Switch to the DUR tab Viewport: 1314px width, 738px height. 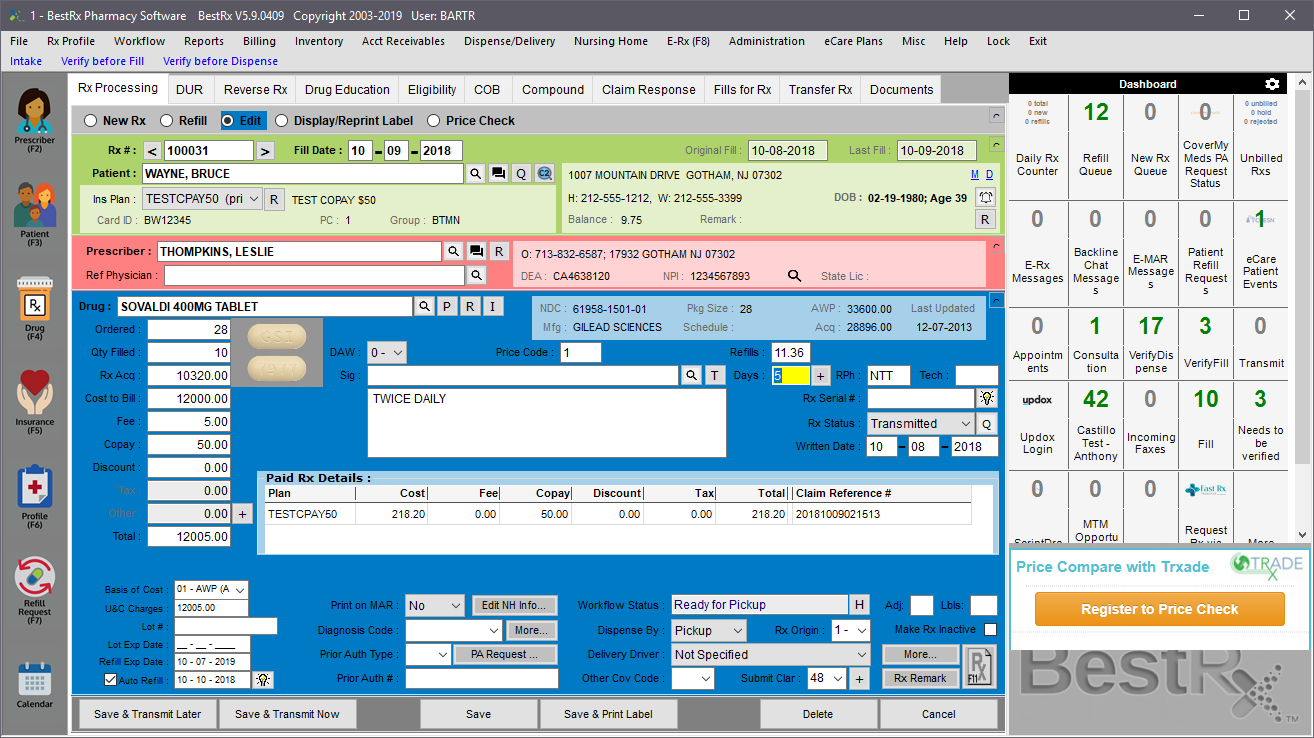point(190,89)
